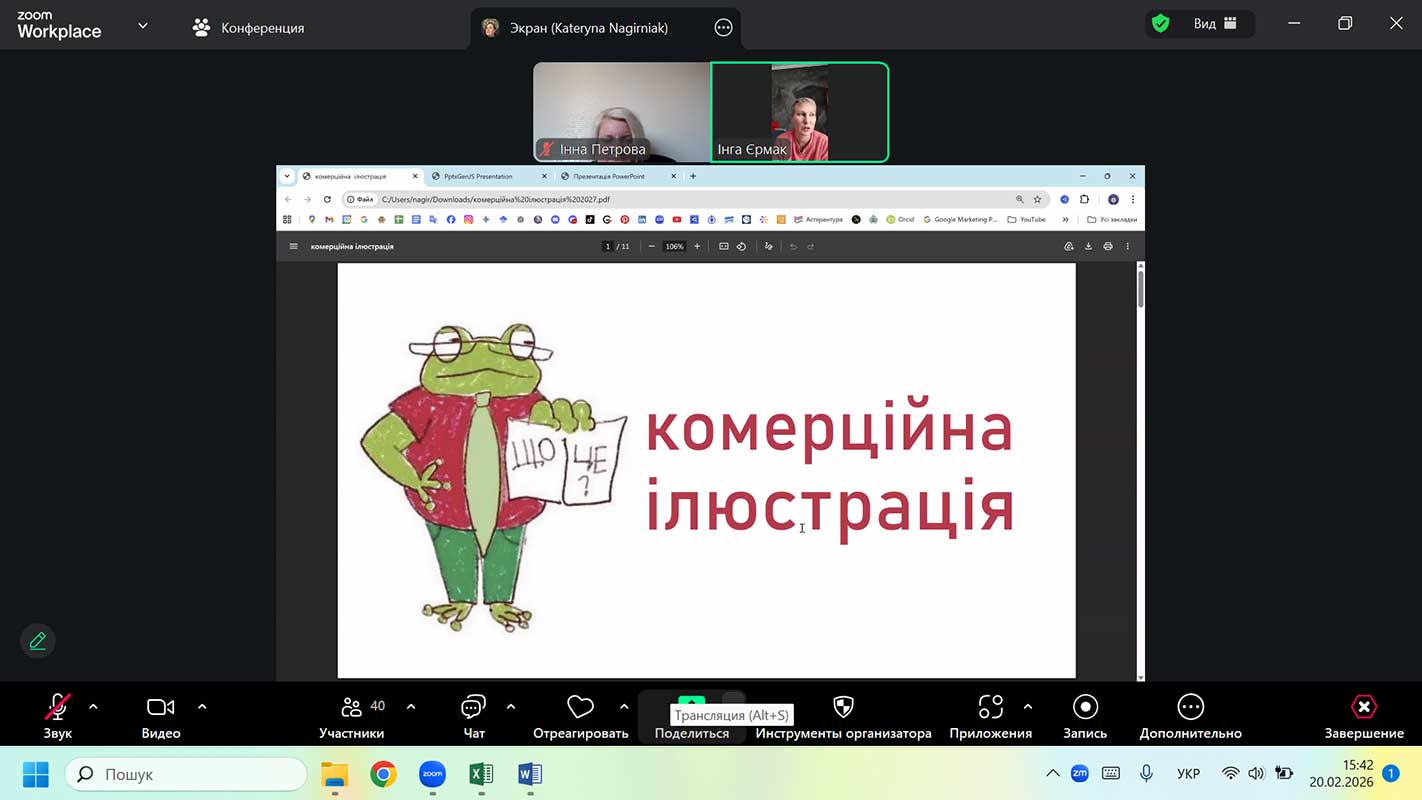The width and height of the screenshot is (1422, 800).
Task: Click the Windows taskbar Пошук search box
Action: point(186,774)
